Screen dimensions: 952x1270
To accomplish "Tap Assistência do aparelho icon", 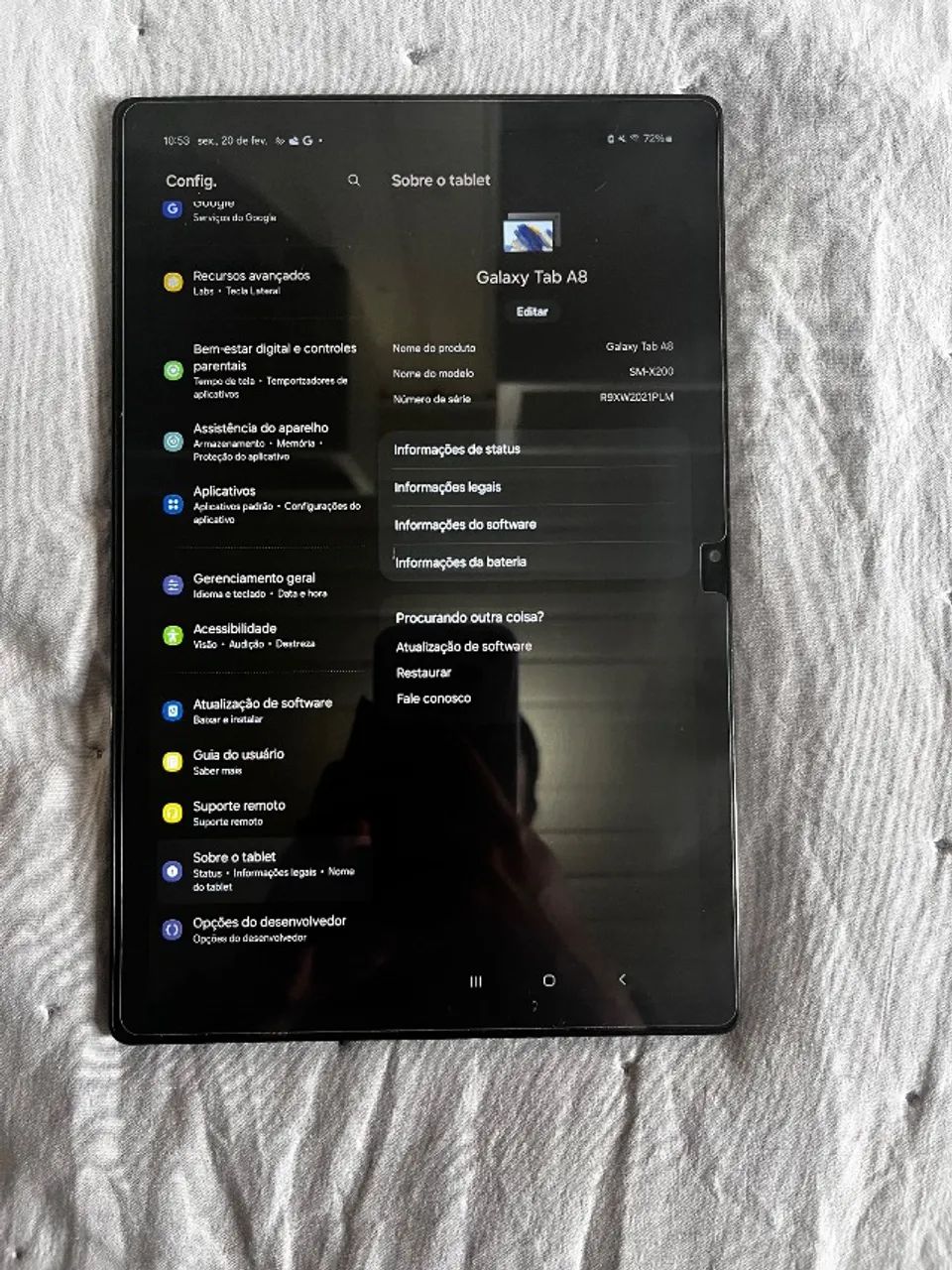I will [x=174, y=442].
